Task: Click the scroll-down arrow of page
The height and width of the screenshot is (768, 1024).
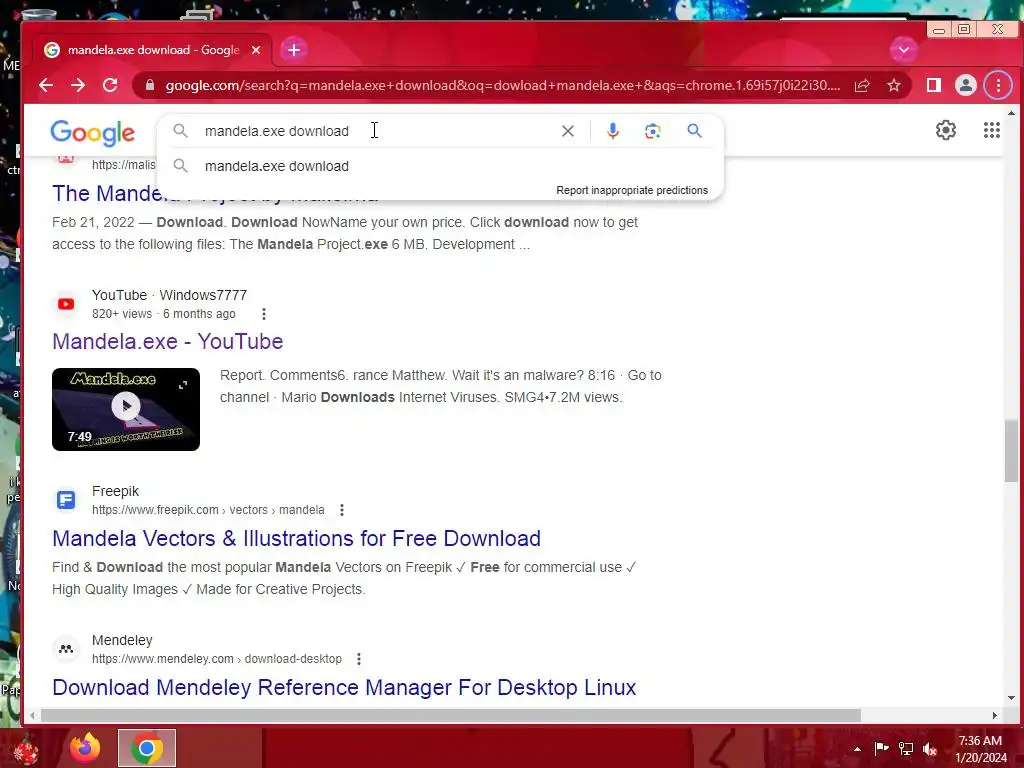Action: 1011,698
